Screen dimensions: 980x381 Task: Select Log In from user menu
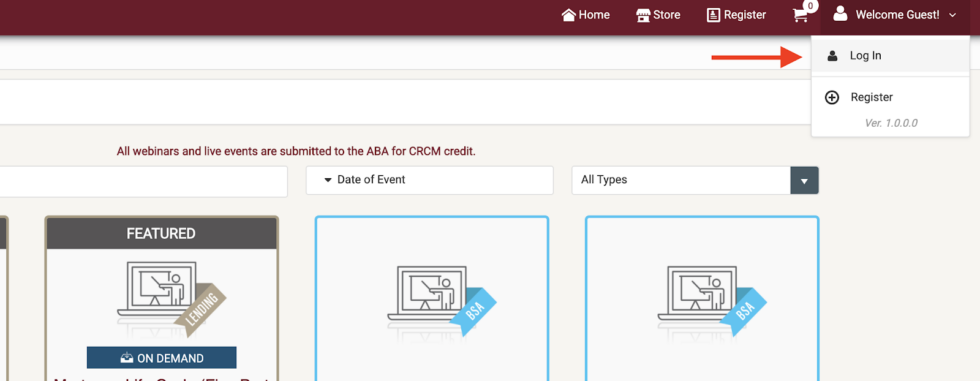click(x=891, y=56)
